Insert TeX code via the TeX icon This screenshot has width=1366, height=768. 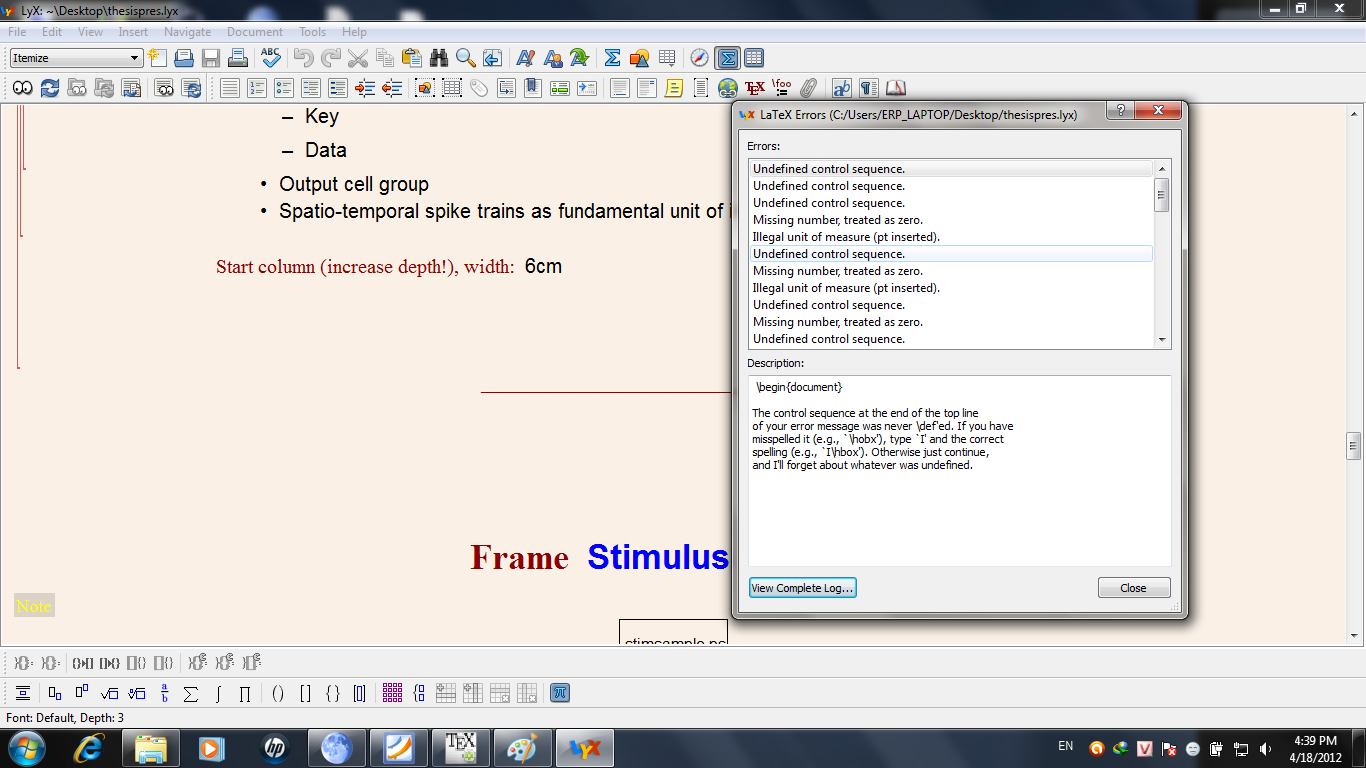(755, 88)
